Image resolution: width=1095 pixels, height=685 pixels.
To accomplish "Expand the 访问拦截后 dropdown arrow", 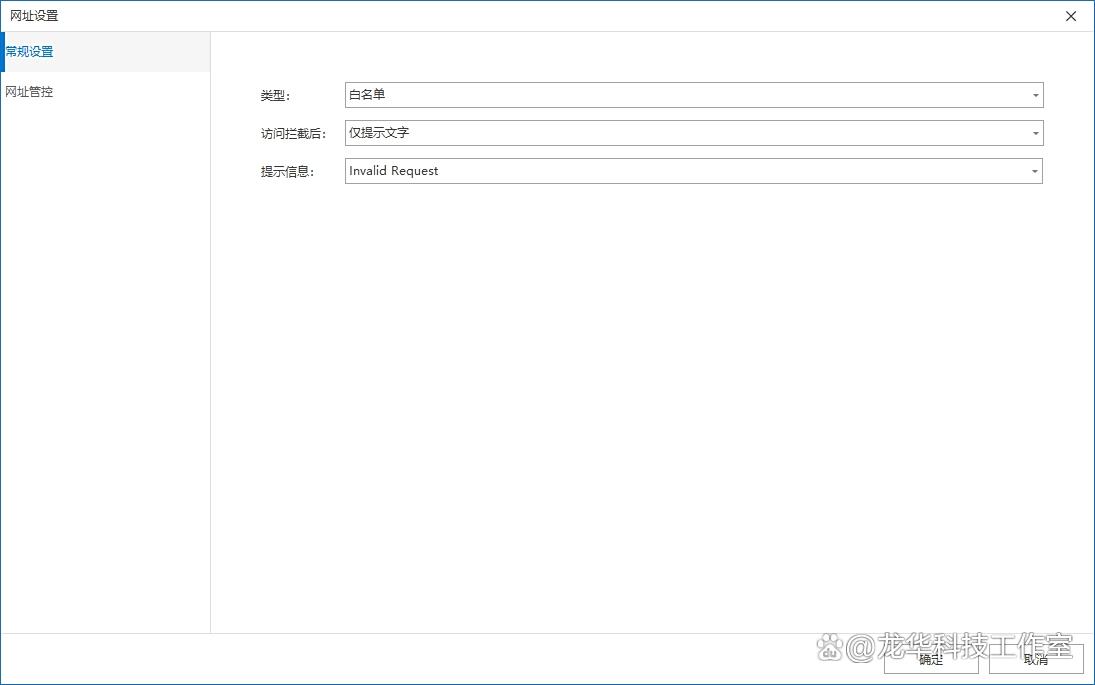I will coord(1036,133).
